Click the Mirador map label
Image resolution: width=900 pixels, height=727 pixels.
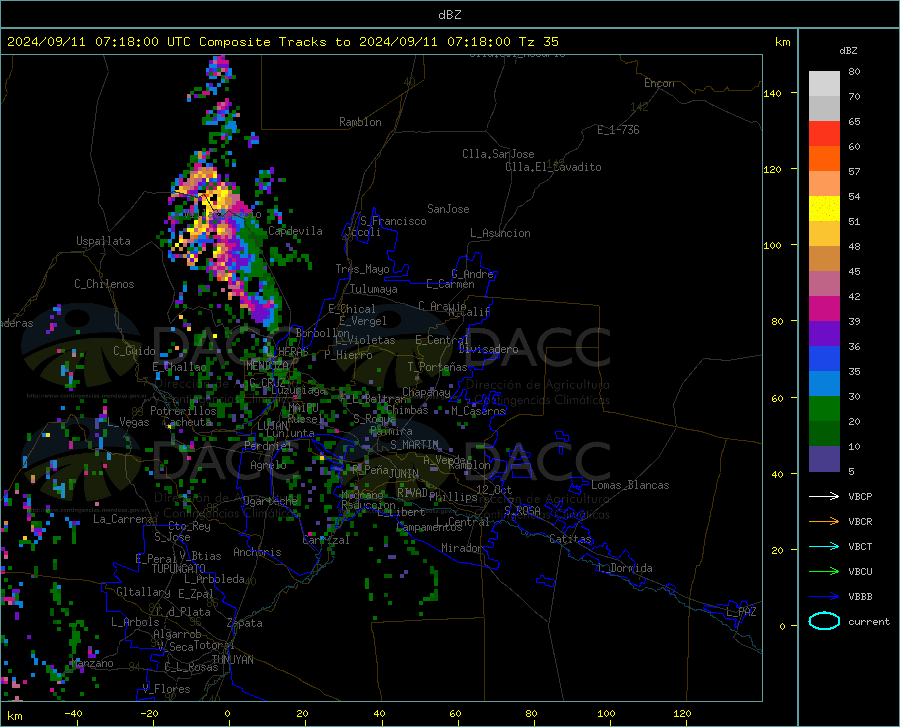coord(461,548)
